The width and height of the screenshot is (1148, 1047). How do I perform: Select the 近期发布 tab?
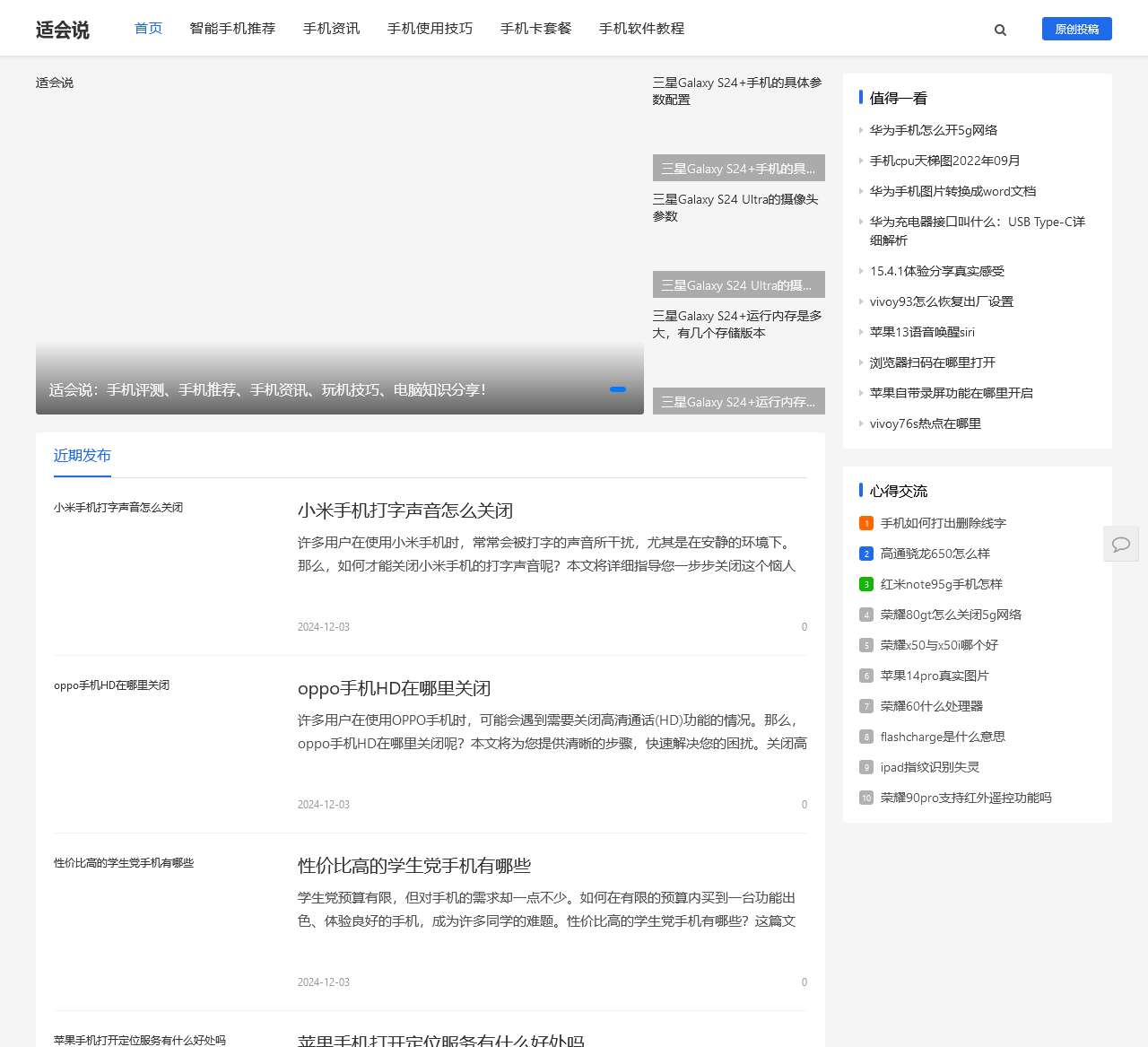(x=83, y=456)
